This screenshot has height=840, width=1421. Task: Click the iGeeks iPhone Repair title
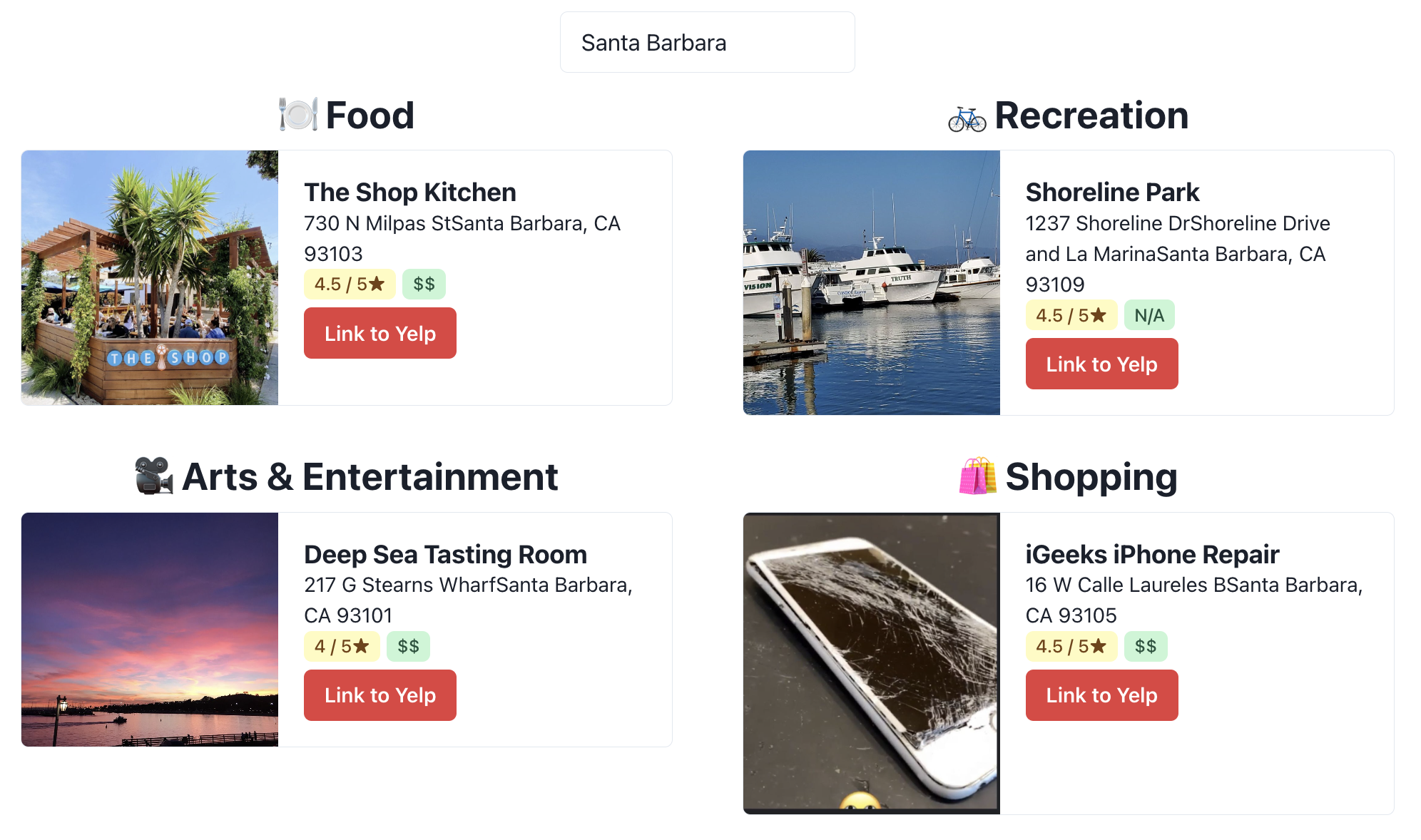(x=1152, y=555)
